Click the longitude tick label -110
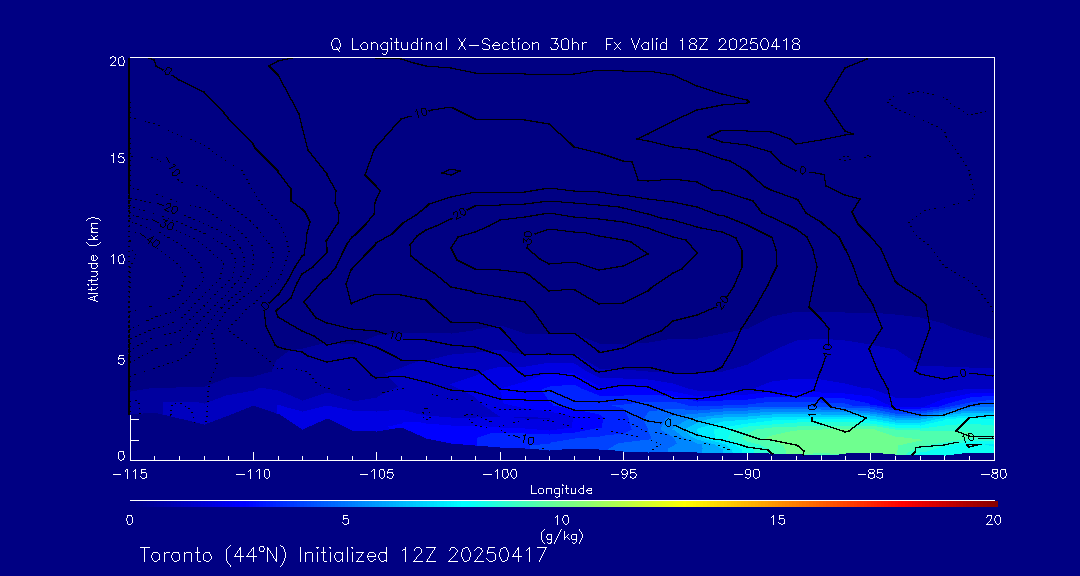This screenshot has width=1080, height=576. pyautogui.click(x=253, y=475)
